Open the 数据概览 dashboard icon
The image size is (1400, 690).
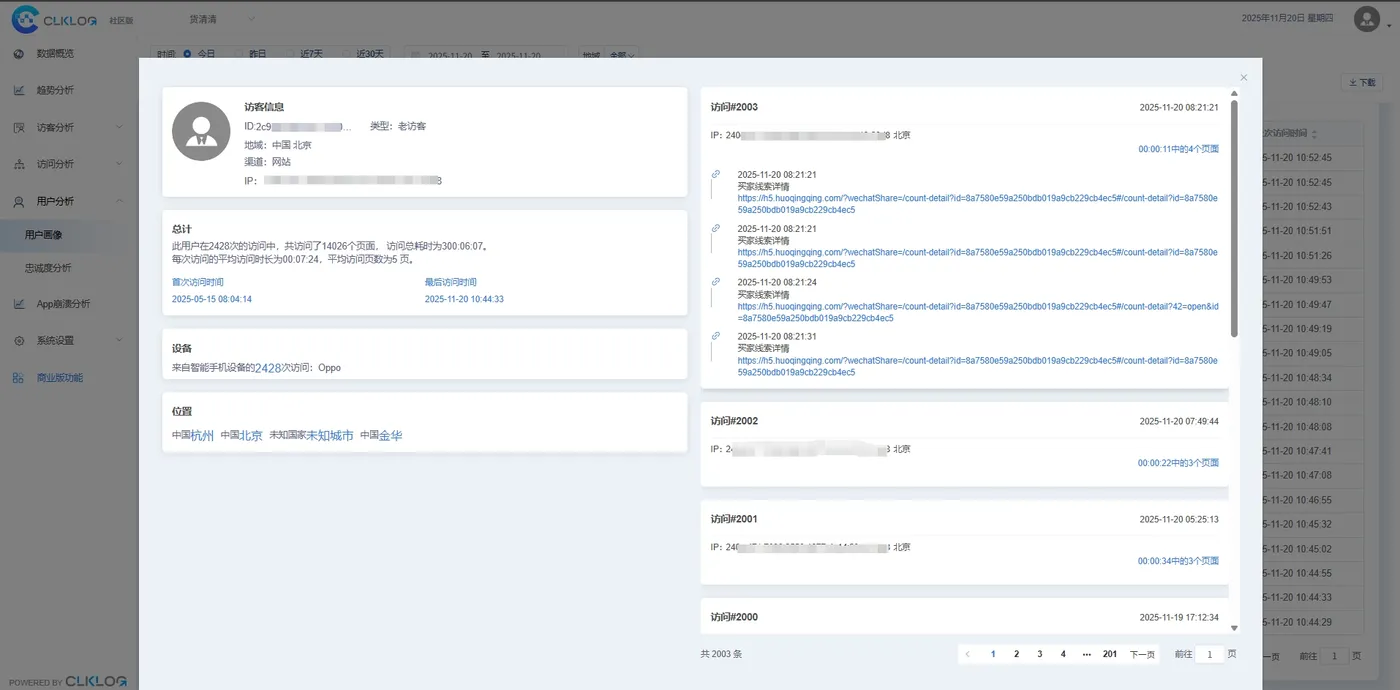point(19,53)
